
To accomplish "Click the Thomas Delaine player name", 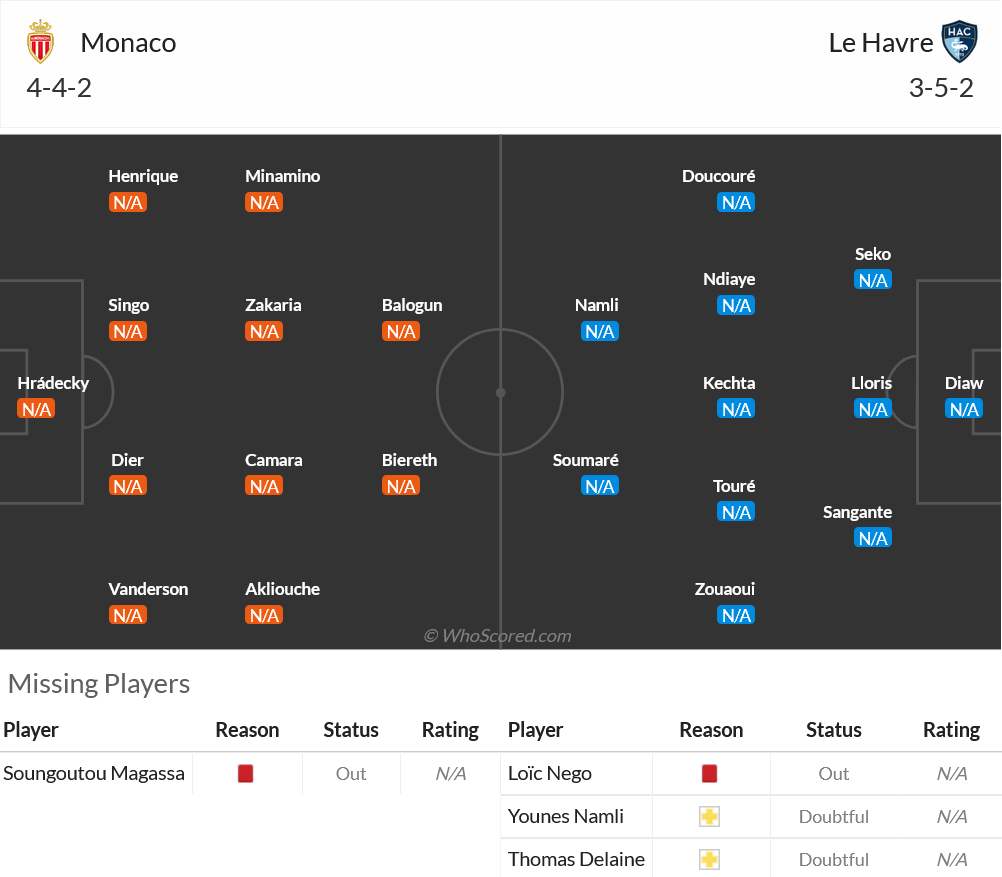I will click(576, 859).
